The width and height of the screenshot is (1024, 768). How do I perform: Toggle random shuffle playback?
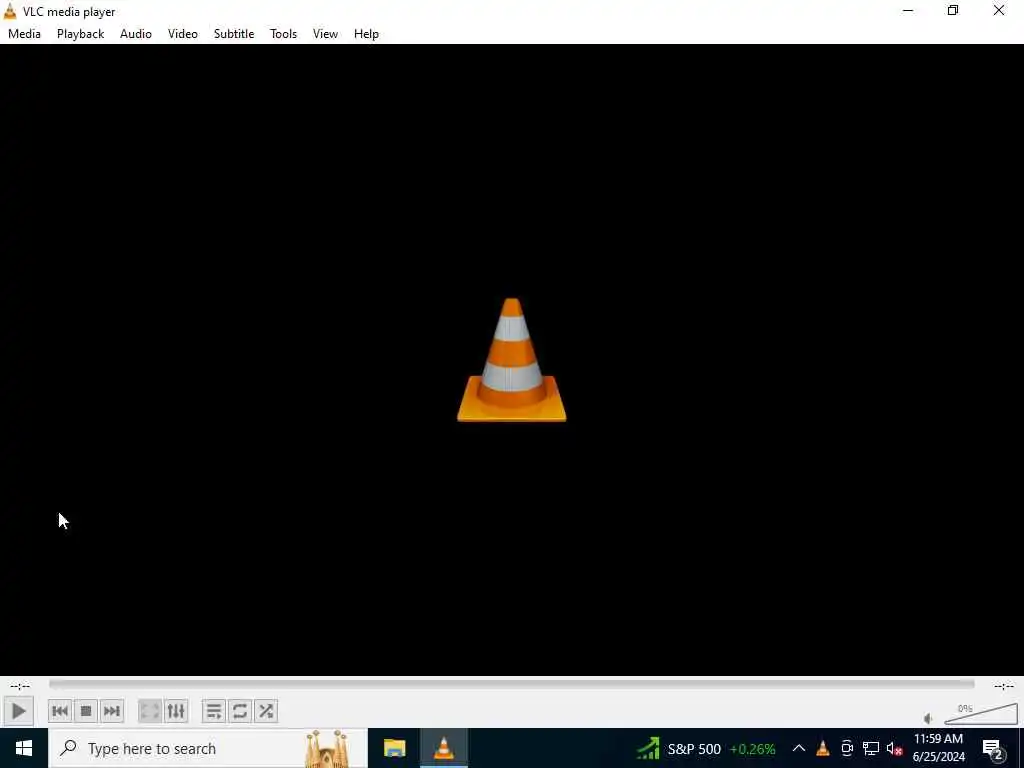pos(266,711)
